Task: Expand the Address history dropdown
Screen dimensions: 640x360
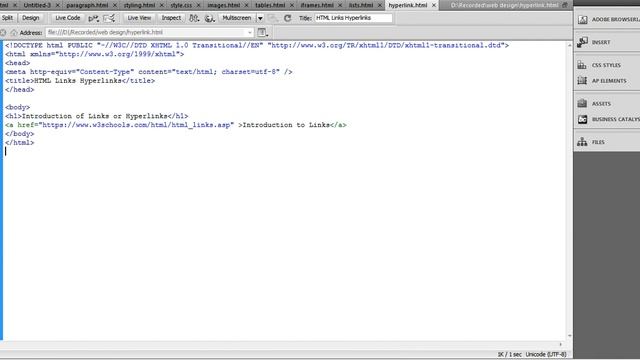Action: click(x=249, y=32)
